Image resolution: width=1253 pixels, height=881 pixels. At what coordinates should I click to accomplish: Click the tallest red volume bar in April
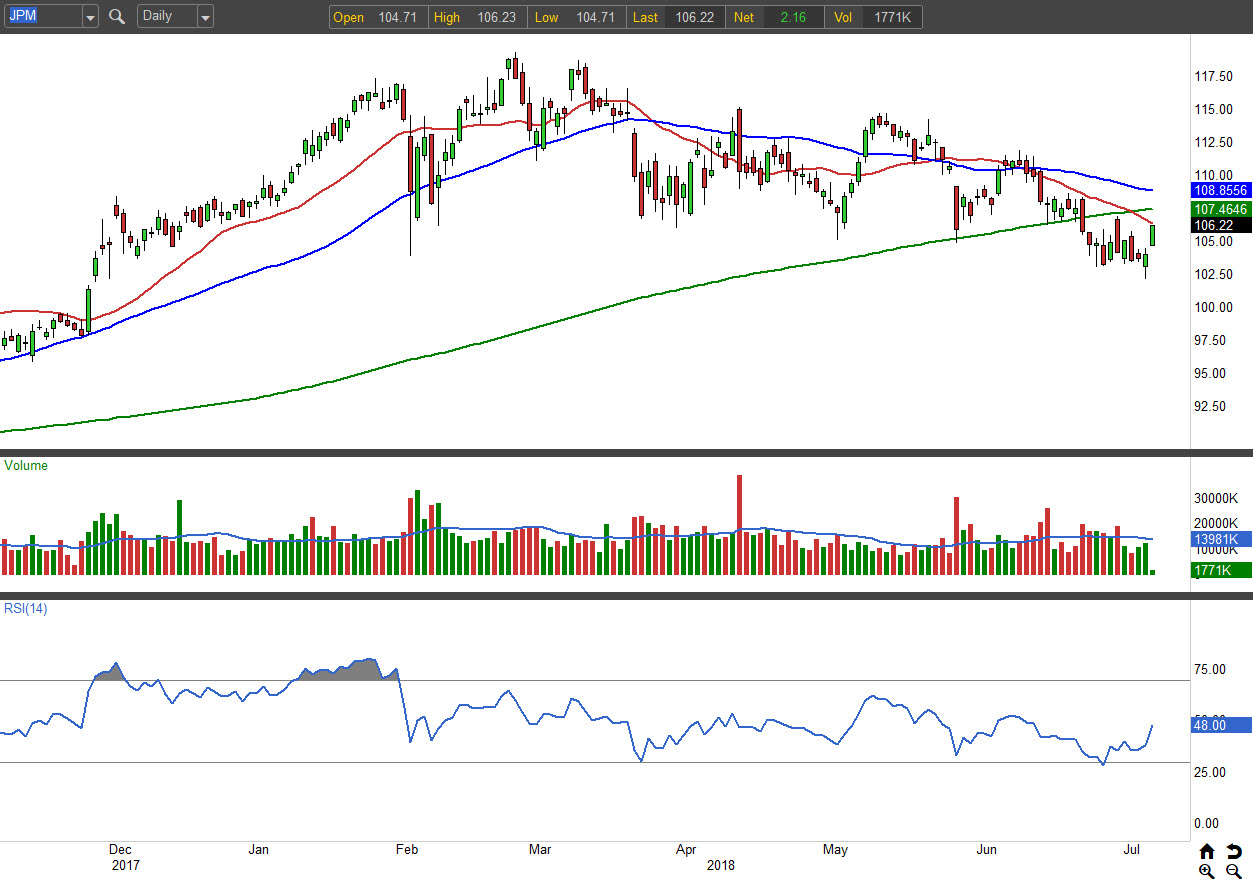coord(739,525)
